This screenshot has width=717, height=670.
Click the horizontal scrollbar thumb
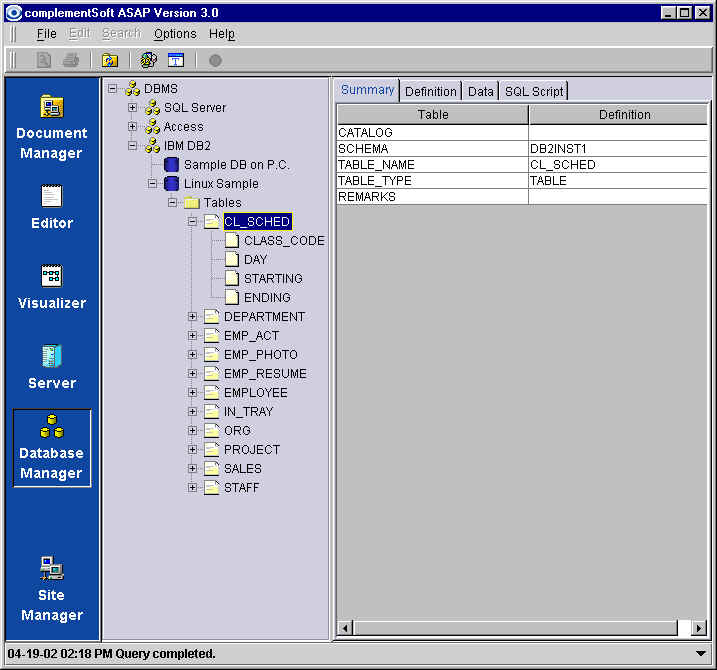coord(515,628)
